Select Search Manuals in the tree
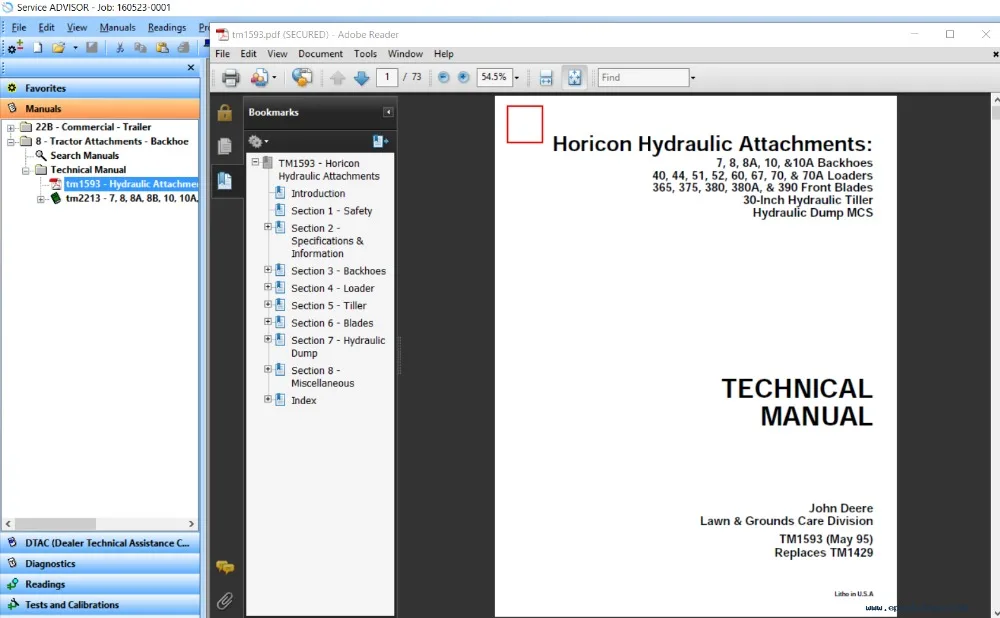The height and width of the screenshot is (618, 1000). click(84, 155)
